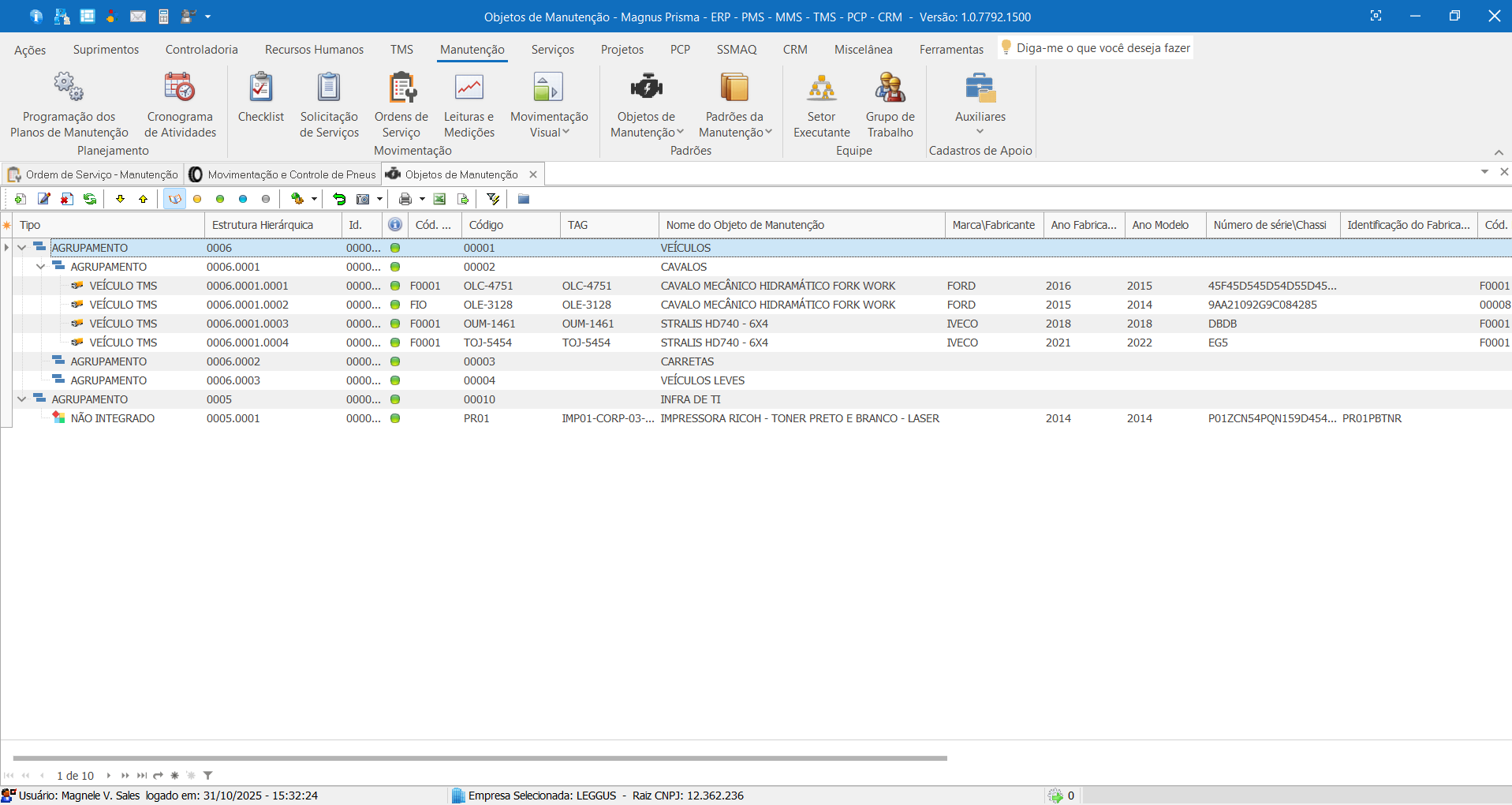Click the export to Excel toolbar icon

point(439,199)
